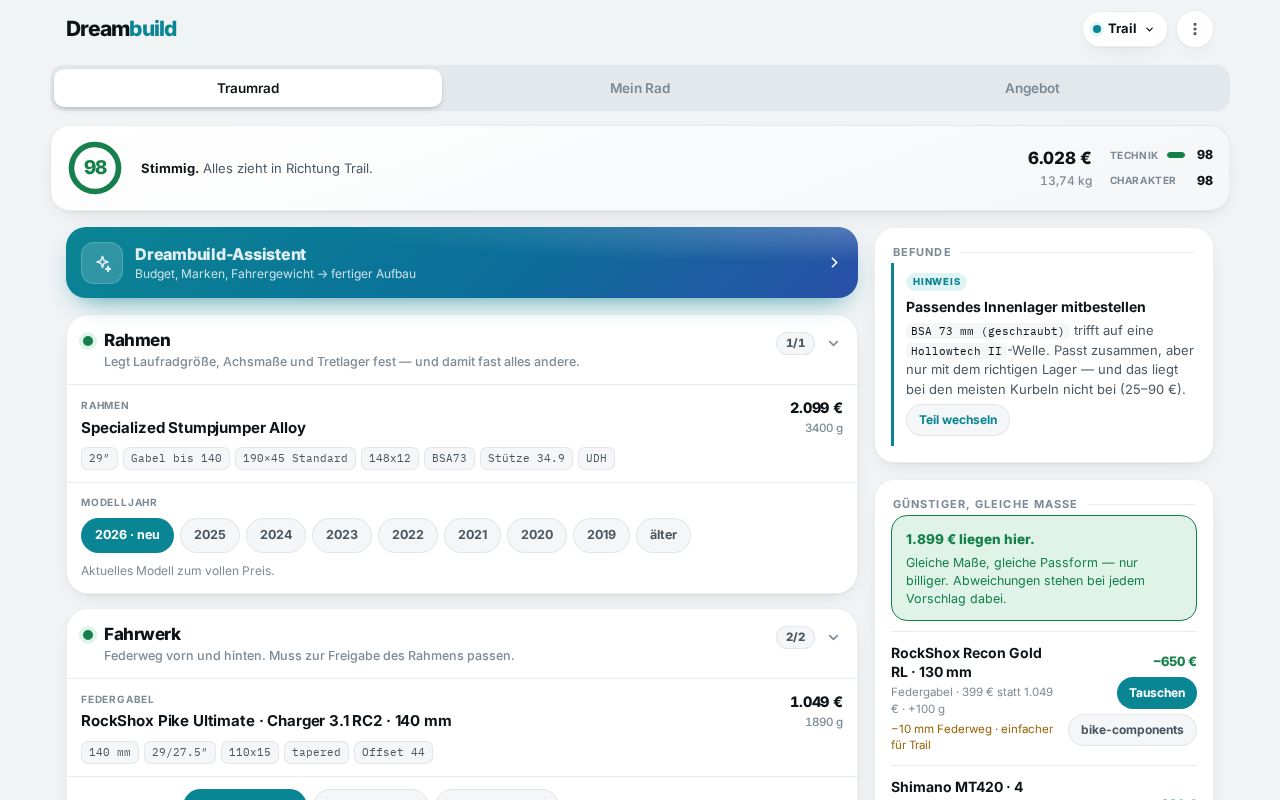1280x800 pixels.
Task: Click the 'BSA73' frame spec tag
Action: point(449,459)
